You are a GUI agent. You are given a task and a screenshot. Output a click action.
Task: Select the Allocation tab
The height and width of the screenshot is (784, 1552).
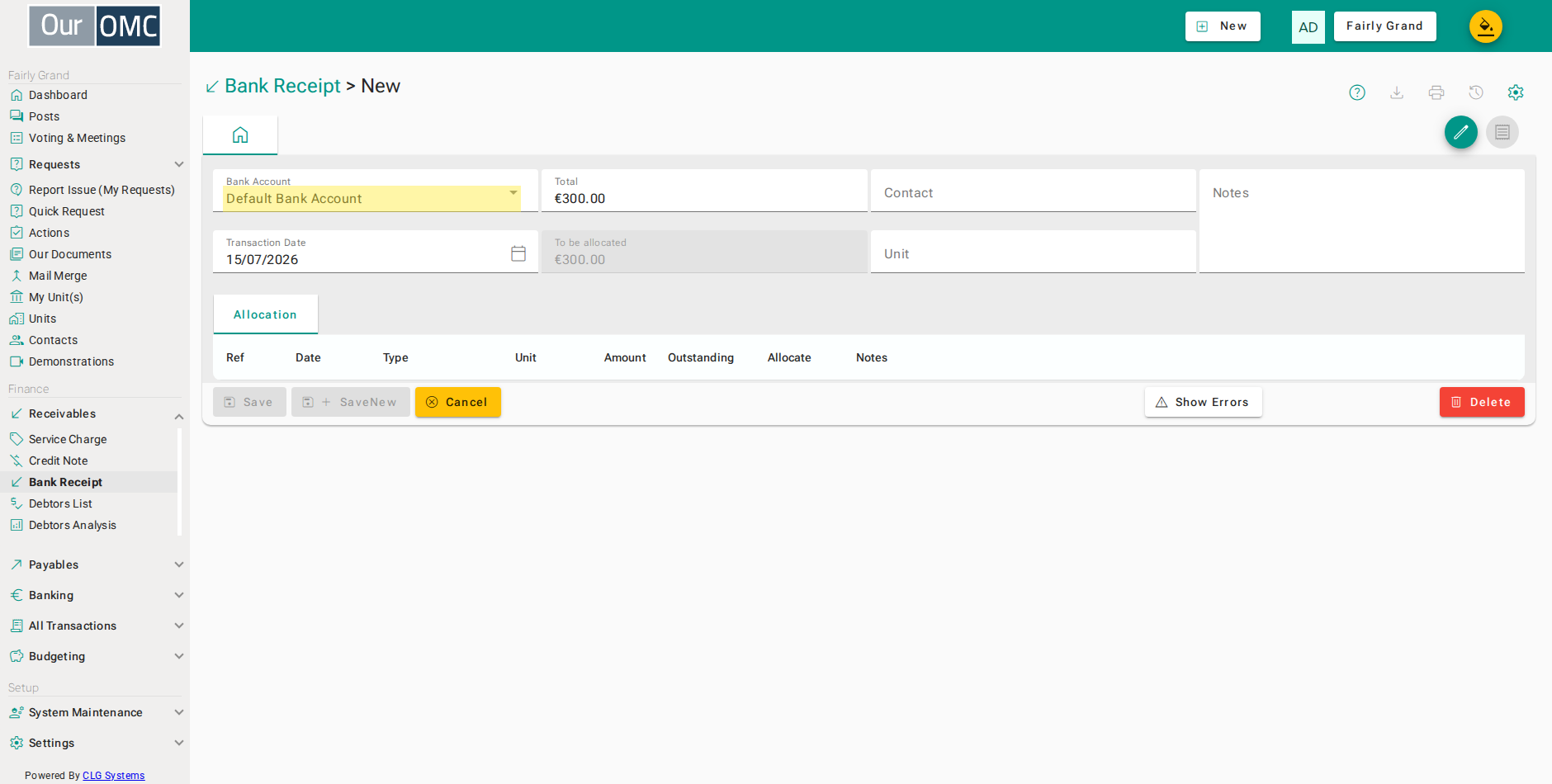click(265, 314)
